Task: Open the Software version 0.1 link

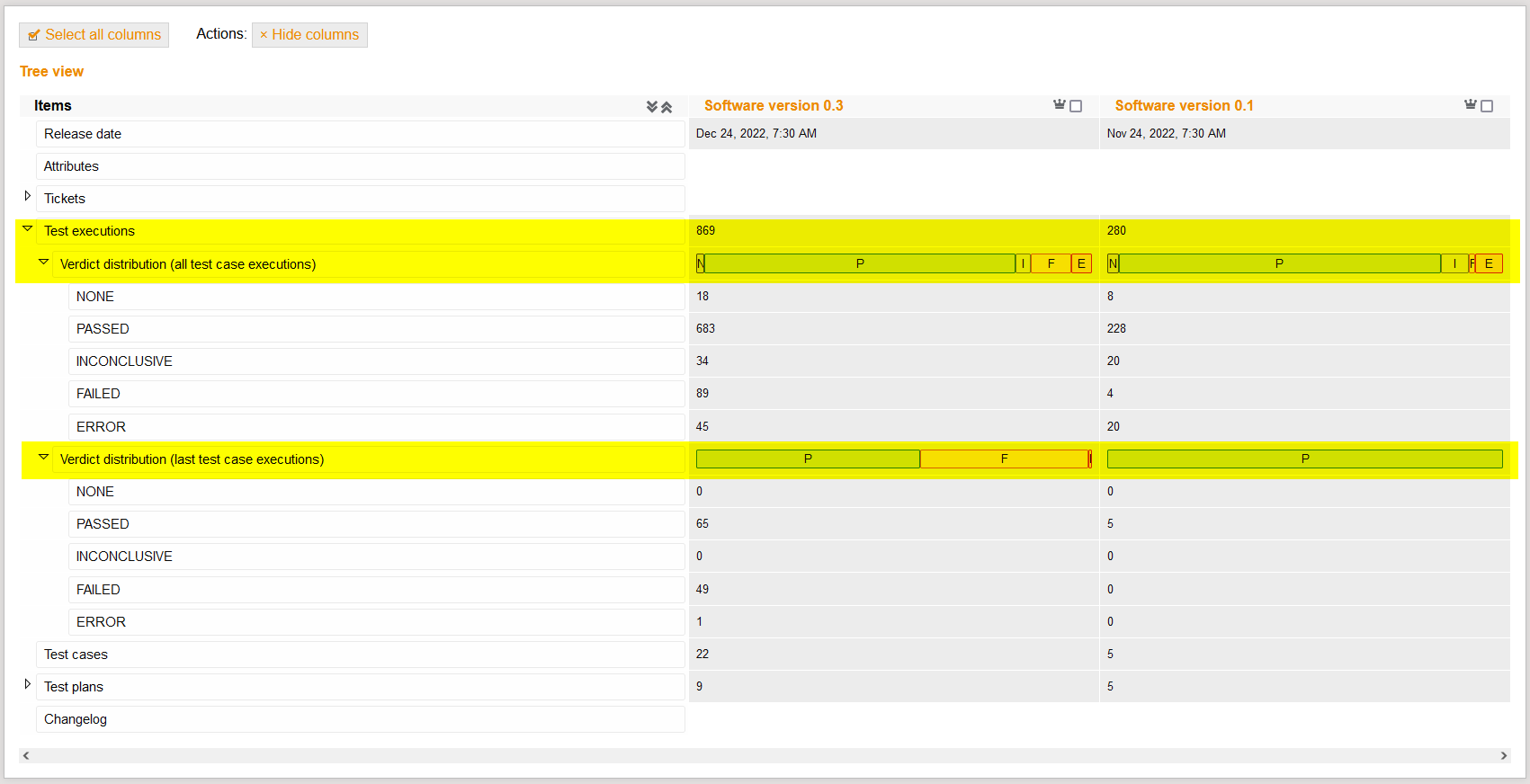Action: pyautogui.click(x=1184, y=106)
